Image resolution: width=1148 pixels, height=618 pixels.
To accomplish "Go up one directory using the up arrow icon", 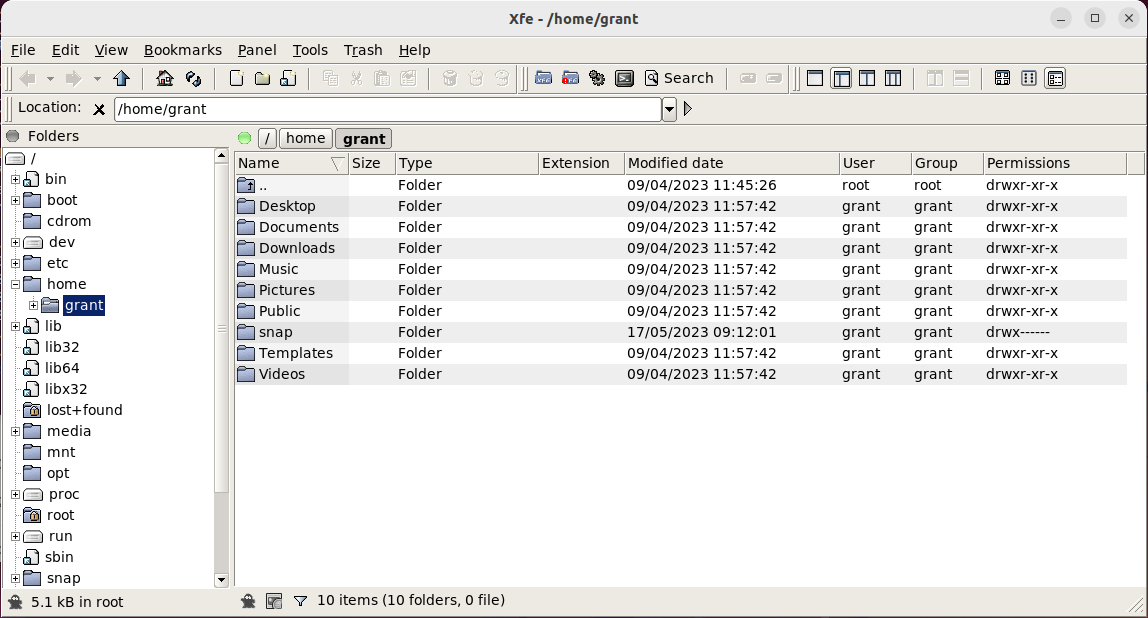I will tap(121, 78).
